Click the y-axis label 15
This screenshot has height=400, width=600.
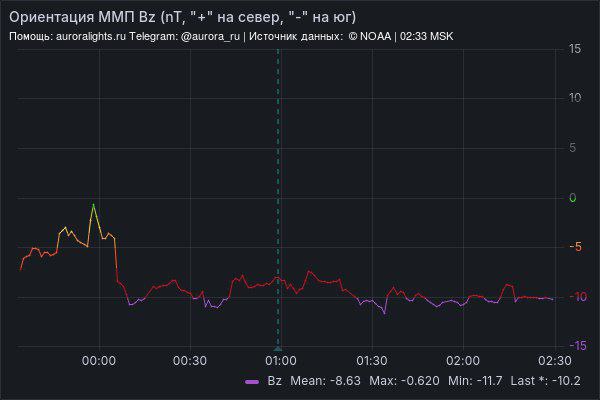coord(575,49)
